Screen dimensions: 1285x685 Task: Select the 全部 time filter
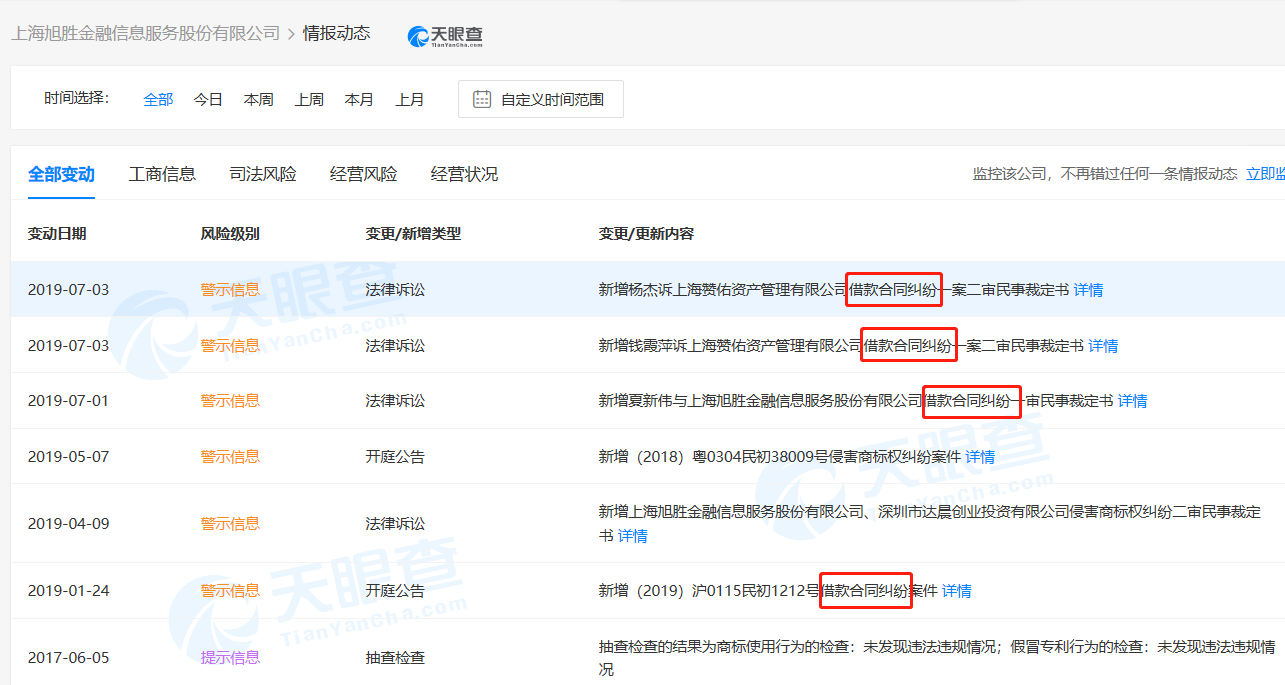tap(158, 99)
